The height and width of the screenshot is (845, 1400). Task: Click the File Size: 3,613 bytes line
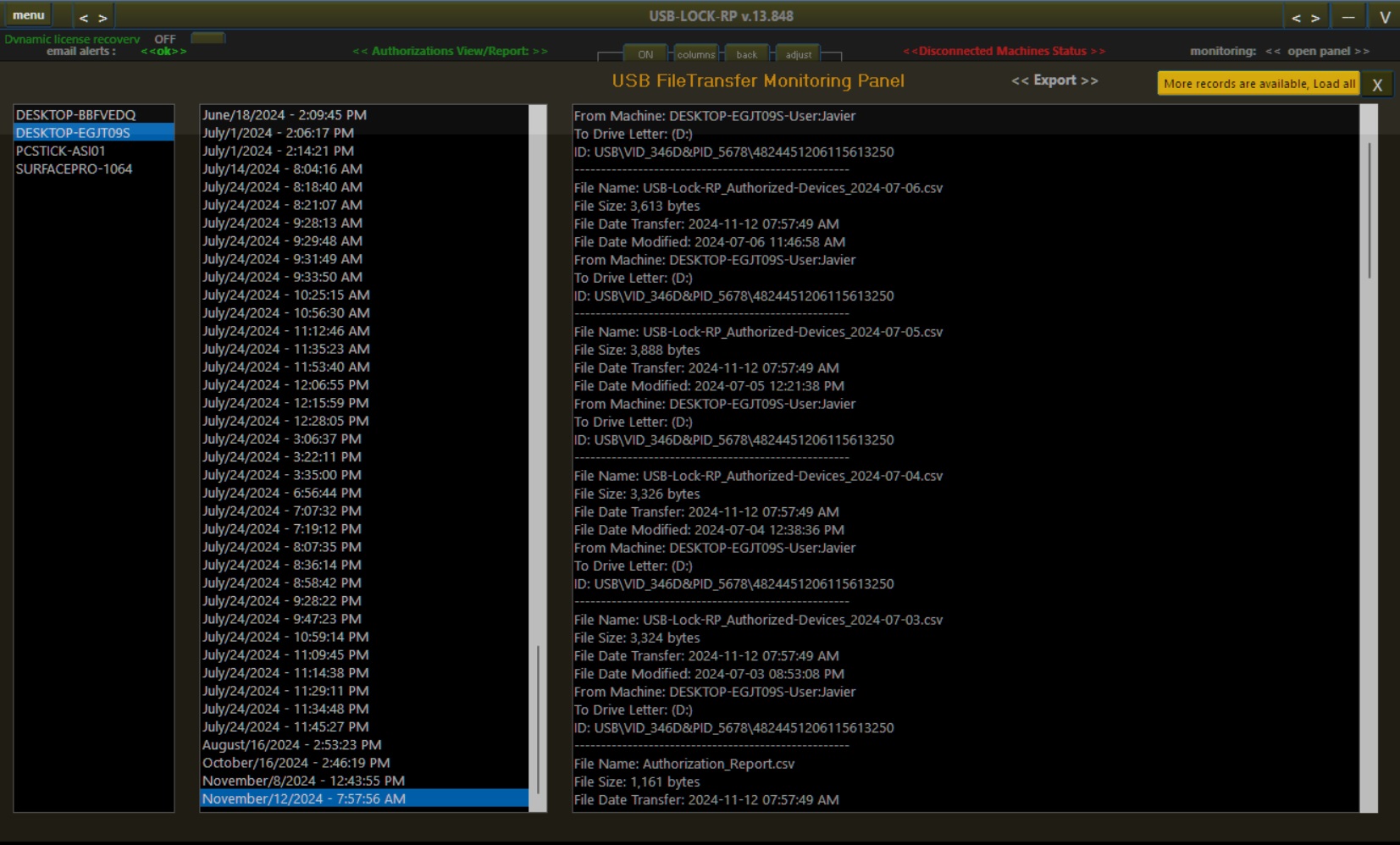(x=637, y=206)
